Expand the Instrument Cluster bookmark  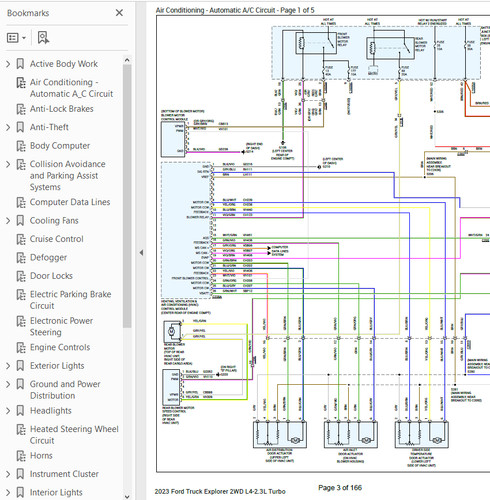[x=8, y=474]
